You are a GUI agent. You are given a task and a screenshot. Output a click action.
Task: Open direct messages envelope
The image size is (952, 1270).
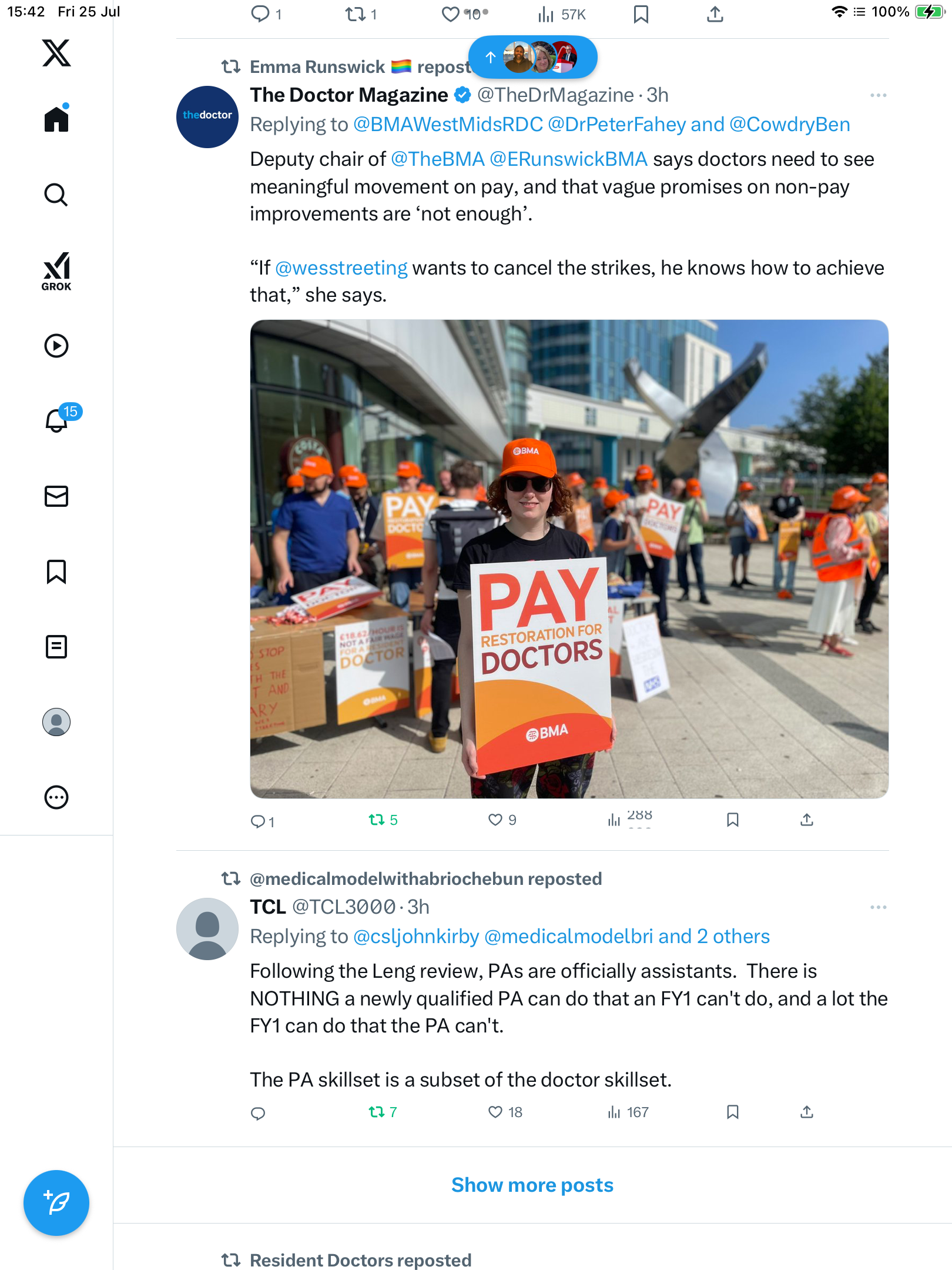56,496
